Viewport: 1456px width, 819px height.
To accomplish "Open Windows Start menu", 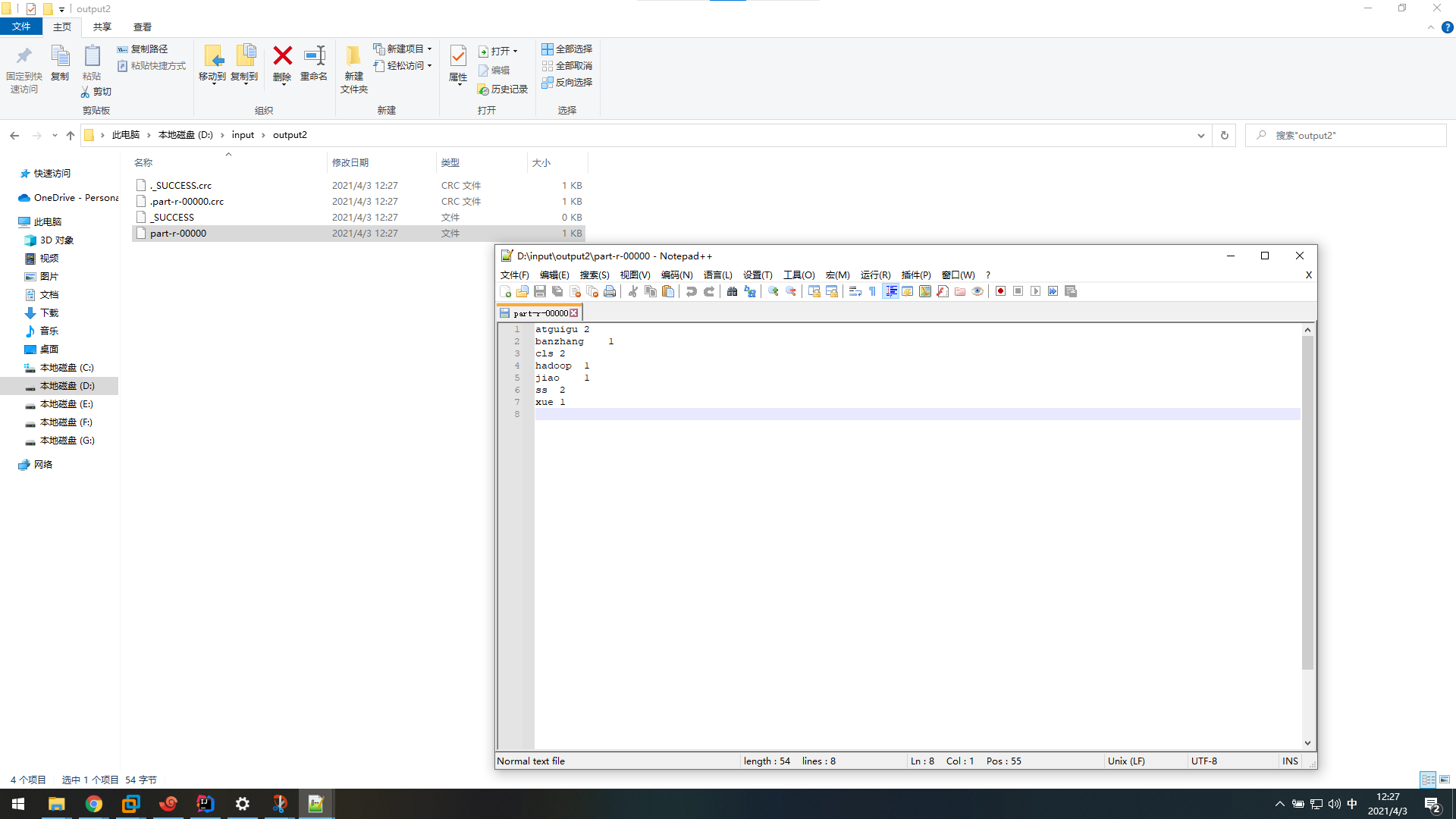I will click(18, 804).
